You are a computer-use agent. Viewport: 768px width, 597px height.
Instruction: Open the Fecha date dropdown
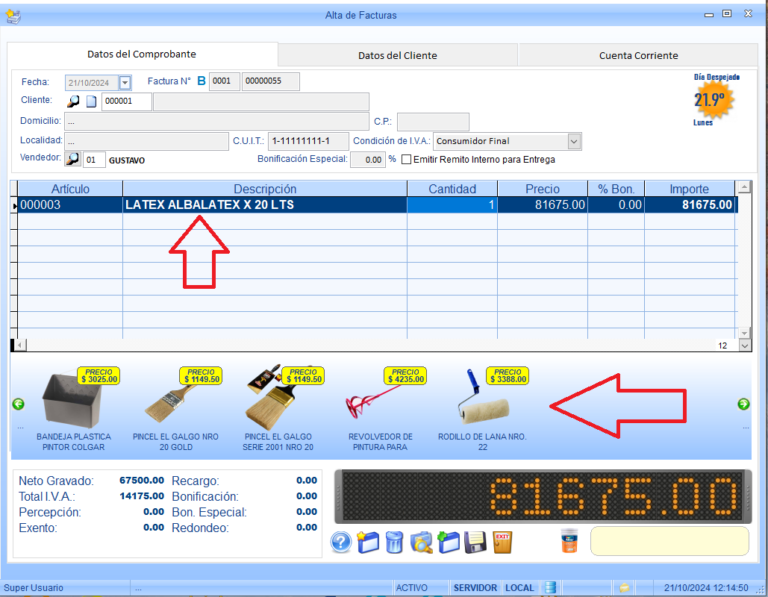[x=125, y=83]
